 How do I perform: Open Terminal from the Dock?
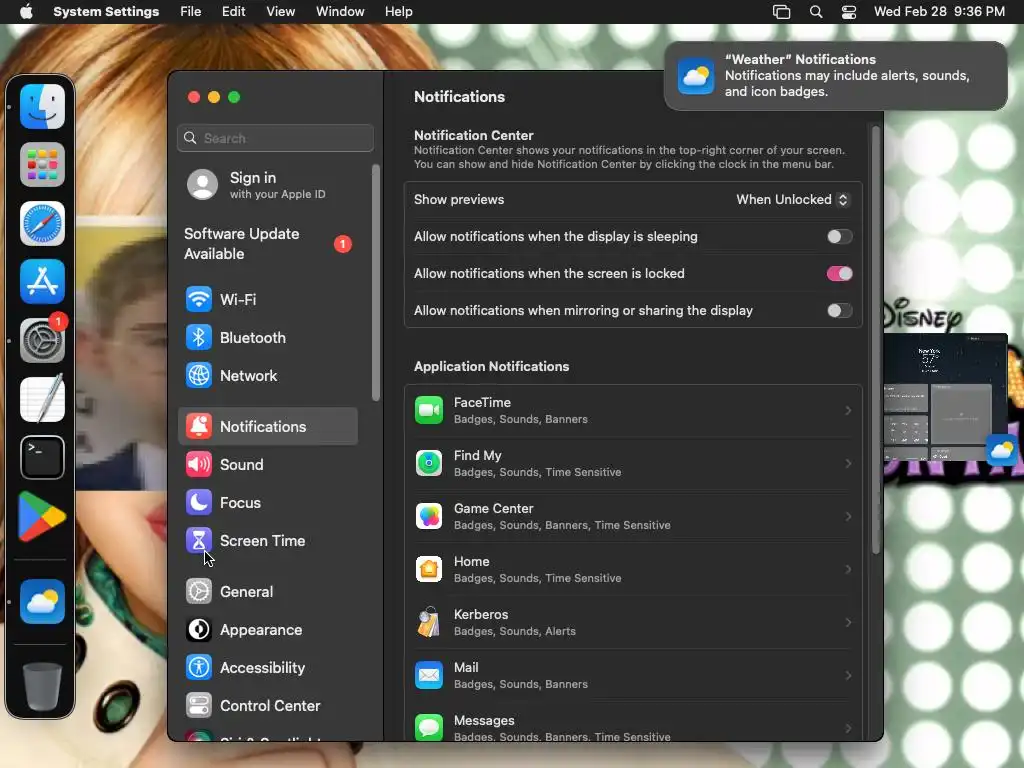pos(42,457)
